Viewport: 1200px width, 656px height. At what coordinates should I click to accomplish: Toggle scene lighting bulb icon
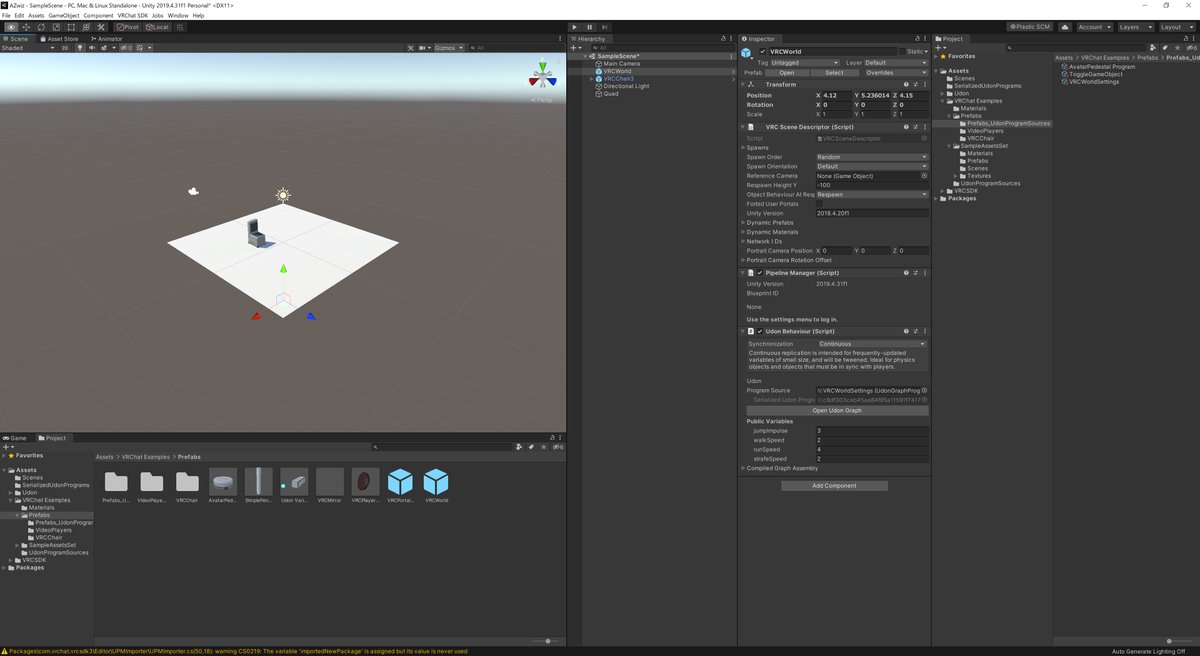tap(78, 48)
